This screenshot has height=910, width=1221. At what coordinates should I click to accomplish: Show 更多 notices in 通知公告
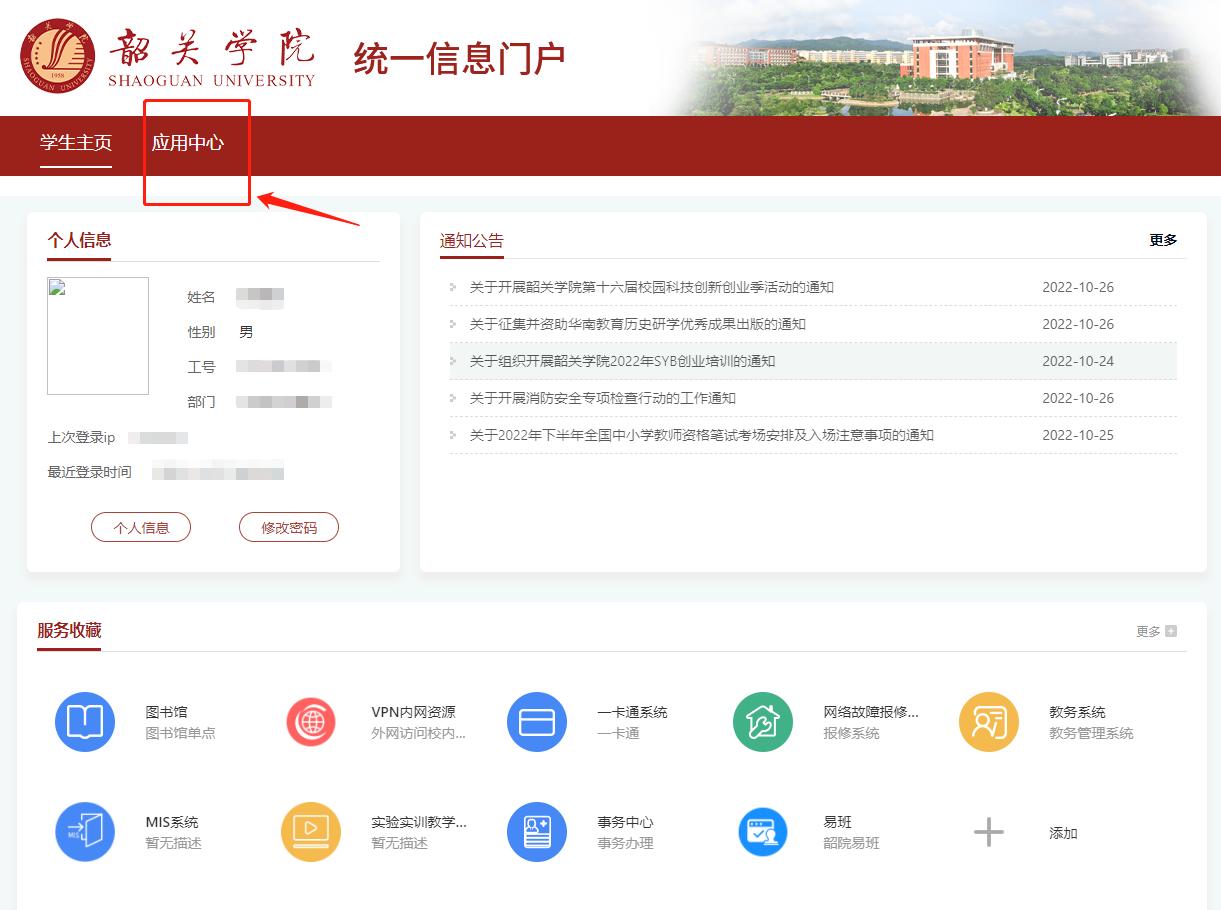tap(1163, 240)
